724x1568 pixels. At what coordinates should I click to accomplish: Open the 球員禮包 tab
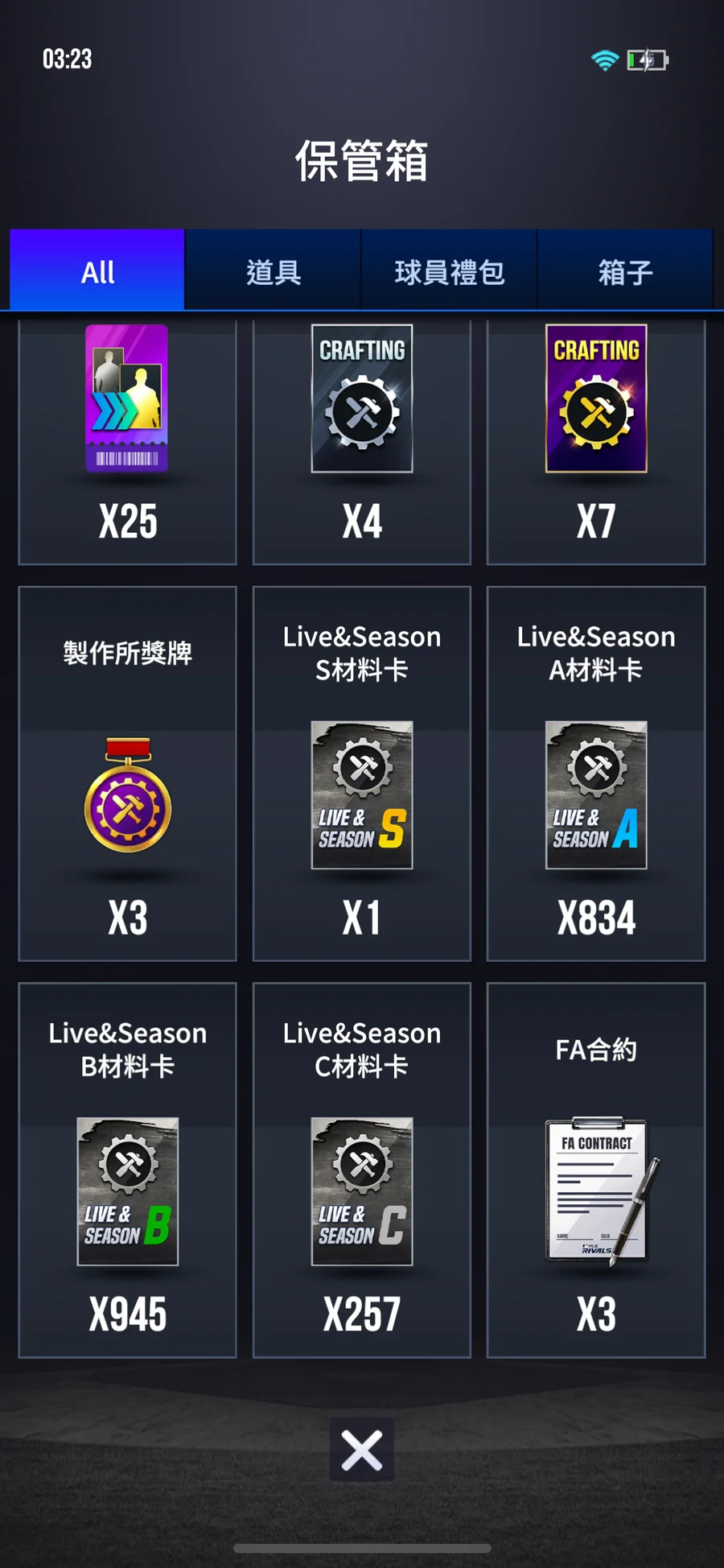[450, 270]
